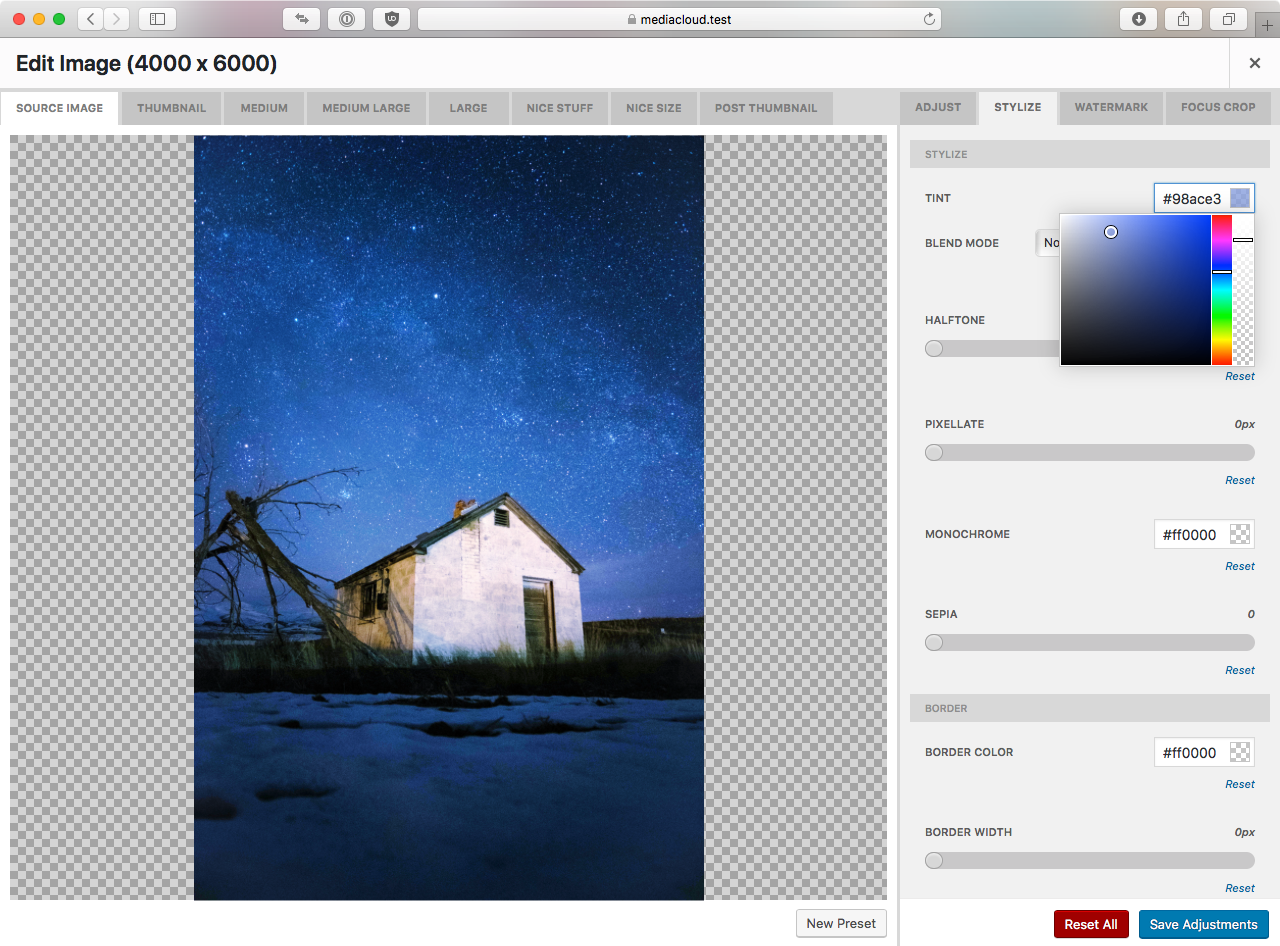Select the Thumbnail size tab
Image resolution: width=1280 pixels, height=946 pixels.
pyautogui.click(x=171, y=108)
